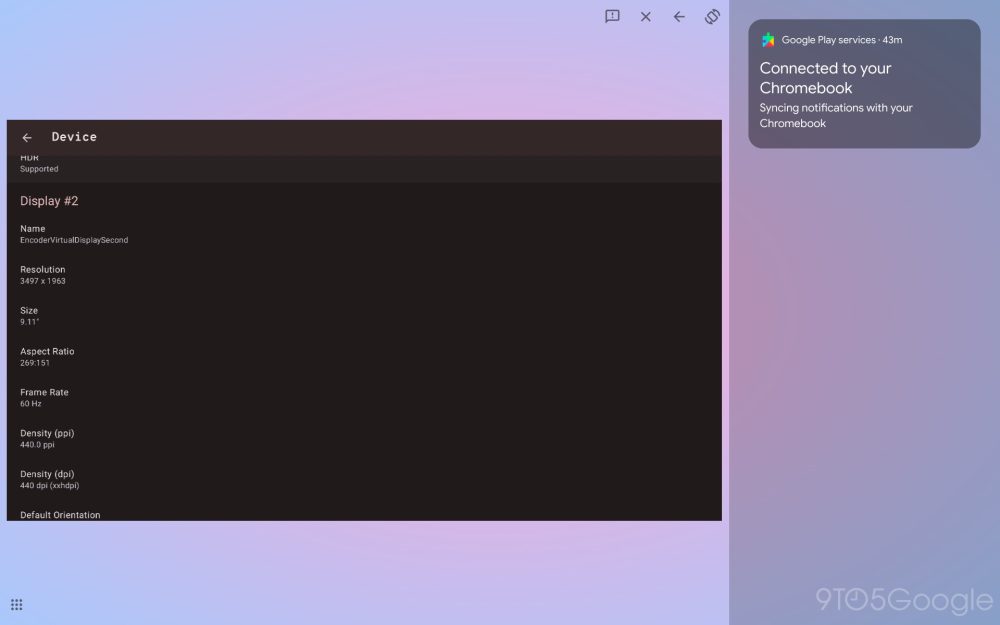Click the Default Orientation entry

pos(60,515)
